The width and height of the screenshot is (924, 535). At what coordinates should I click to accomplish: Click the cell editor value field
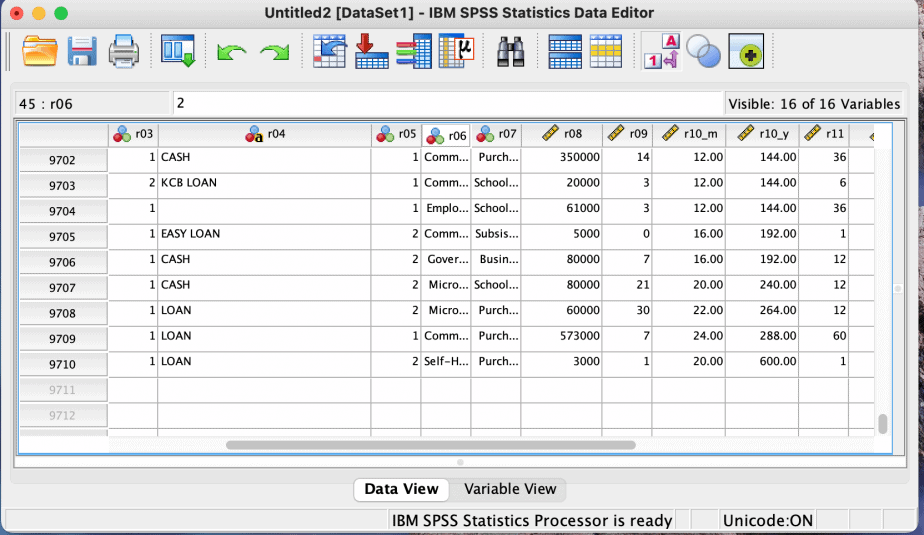click(x=447, y=103)
